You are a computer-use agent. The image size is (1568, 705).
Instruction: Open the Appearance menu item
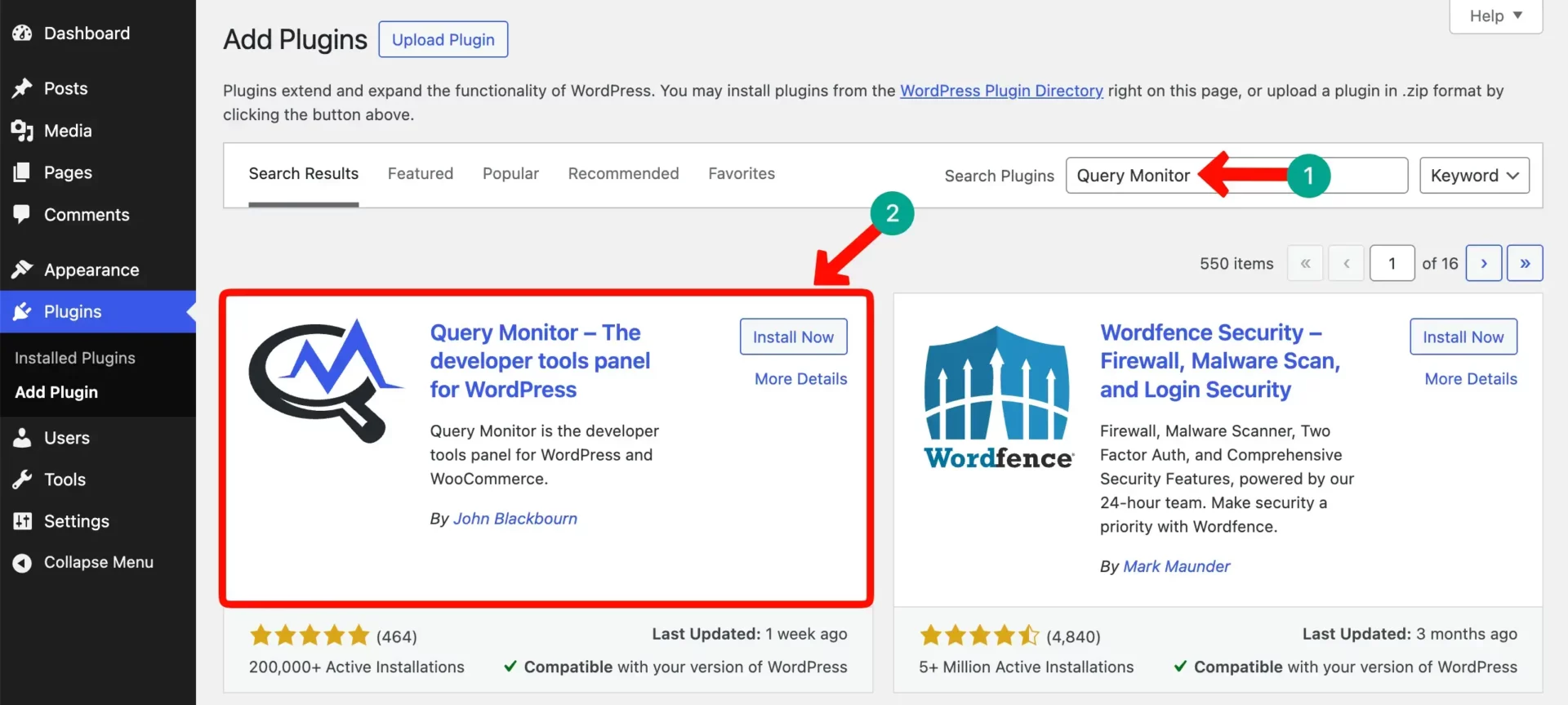[x=91, y=270]
